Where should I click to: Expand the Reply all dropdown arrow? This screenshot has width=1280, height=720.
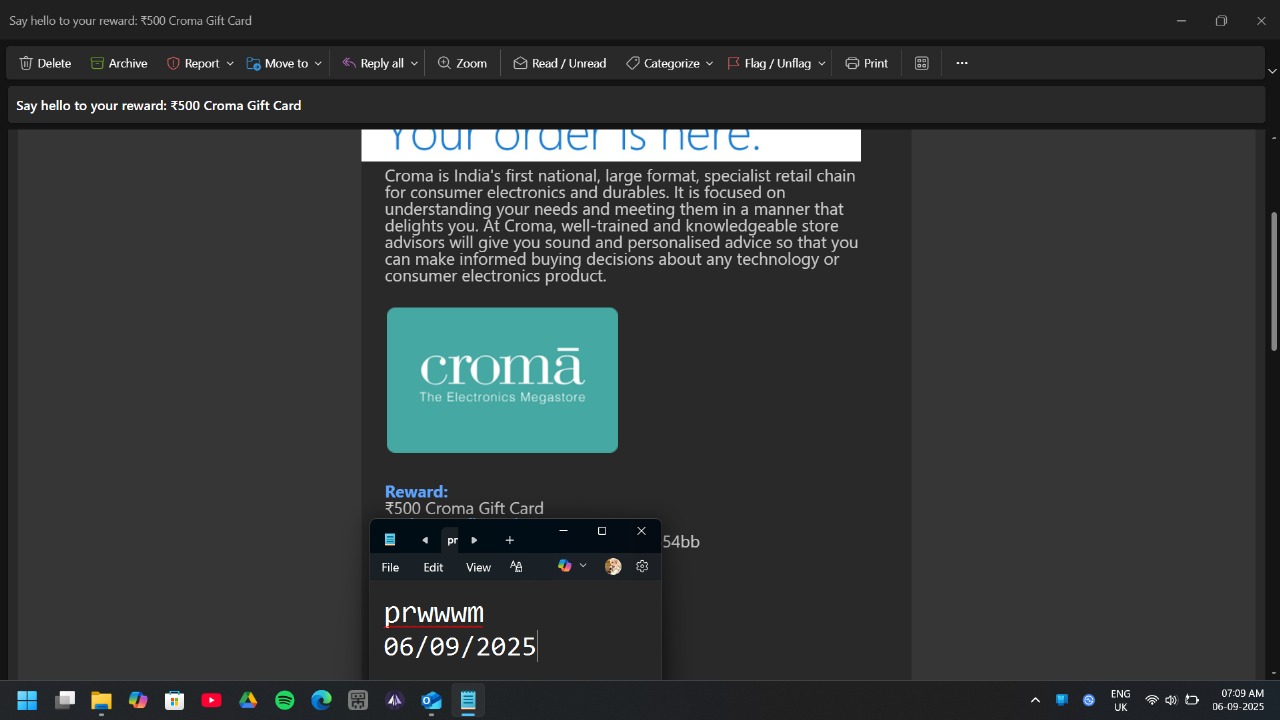pyautogui.click(x=414, y=63)
